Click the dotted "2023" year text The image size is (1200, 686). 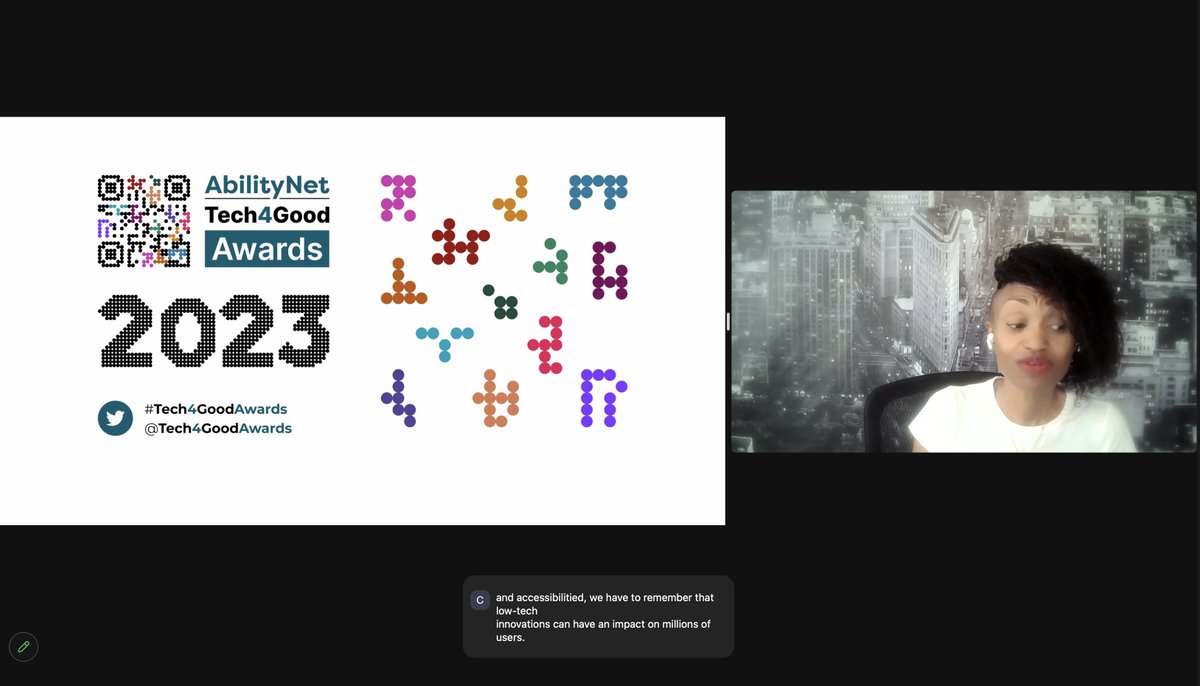tap(214, 331)
